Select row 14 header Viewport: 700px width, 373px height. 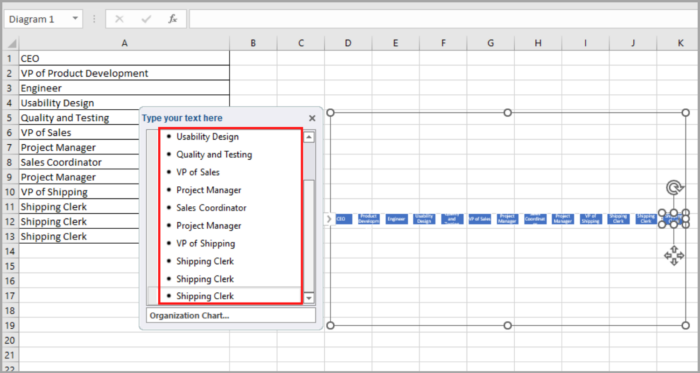[10, 251]
